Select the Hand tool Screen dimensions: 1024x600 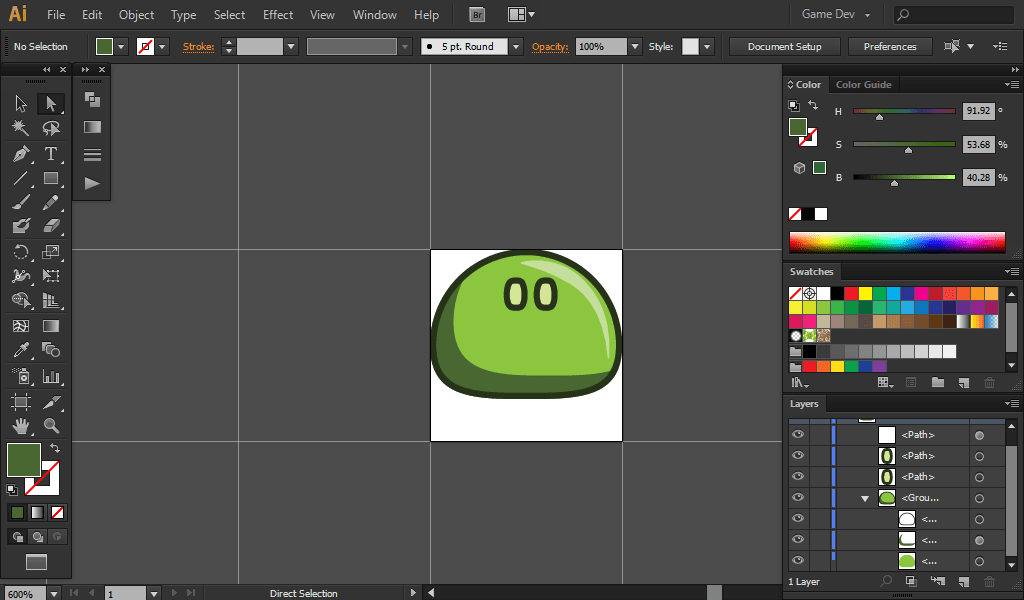tap(21, 426)
